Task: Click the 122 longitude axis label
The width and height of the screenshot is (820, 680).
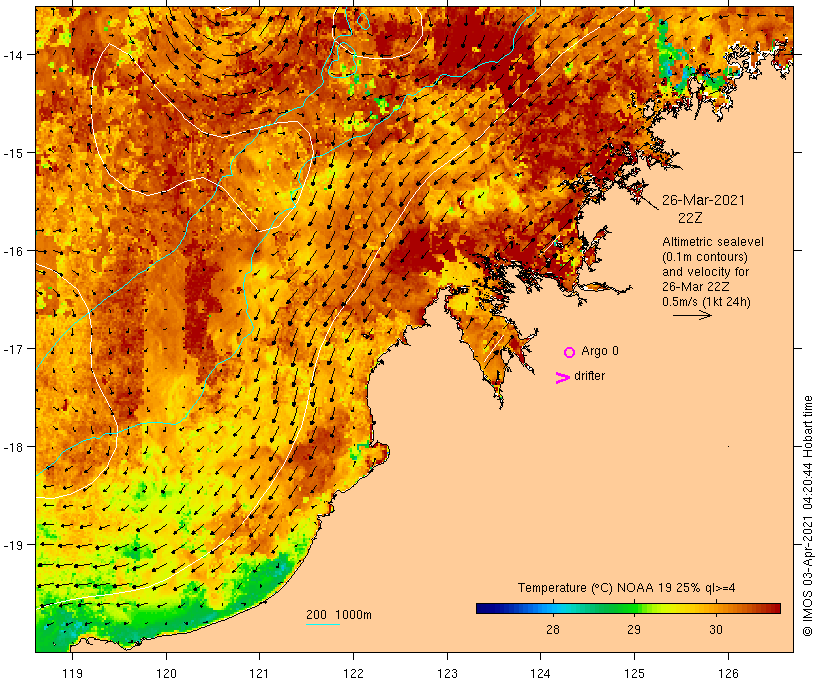Action: (x=354, y=673)
